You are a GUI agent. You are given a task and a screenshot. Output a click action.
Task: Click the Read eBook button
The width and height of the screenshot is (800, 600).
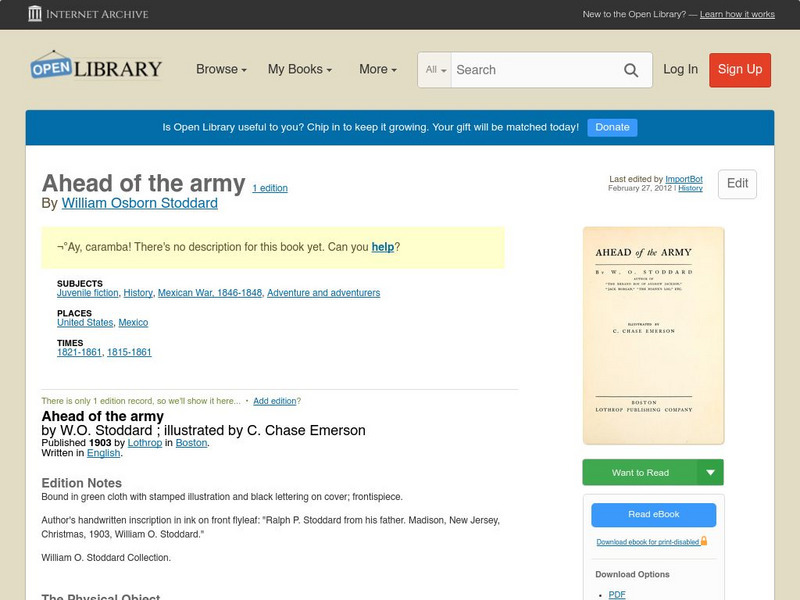click(653, 514)
